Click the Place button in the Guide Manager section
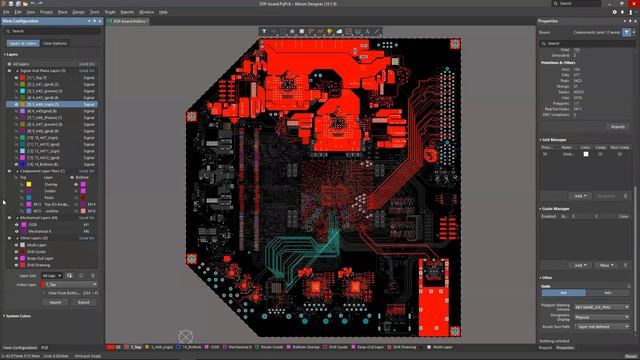This screenshot has height=360, width=640. (x=606, y=265)
